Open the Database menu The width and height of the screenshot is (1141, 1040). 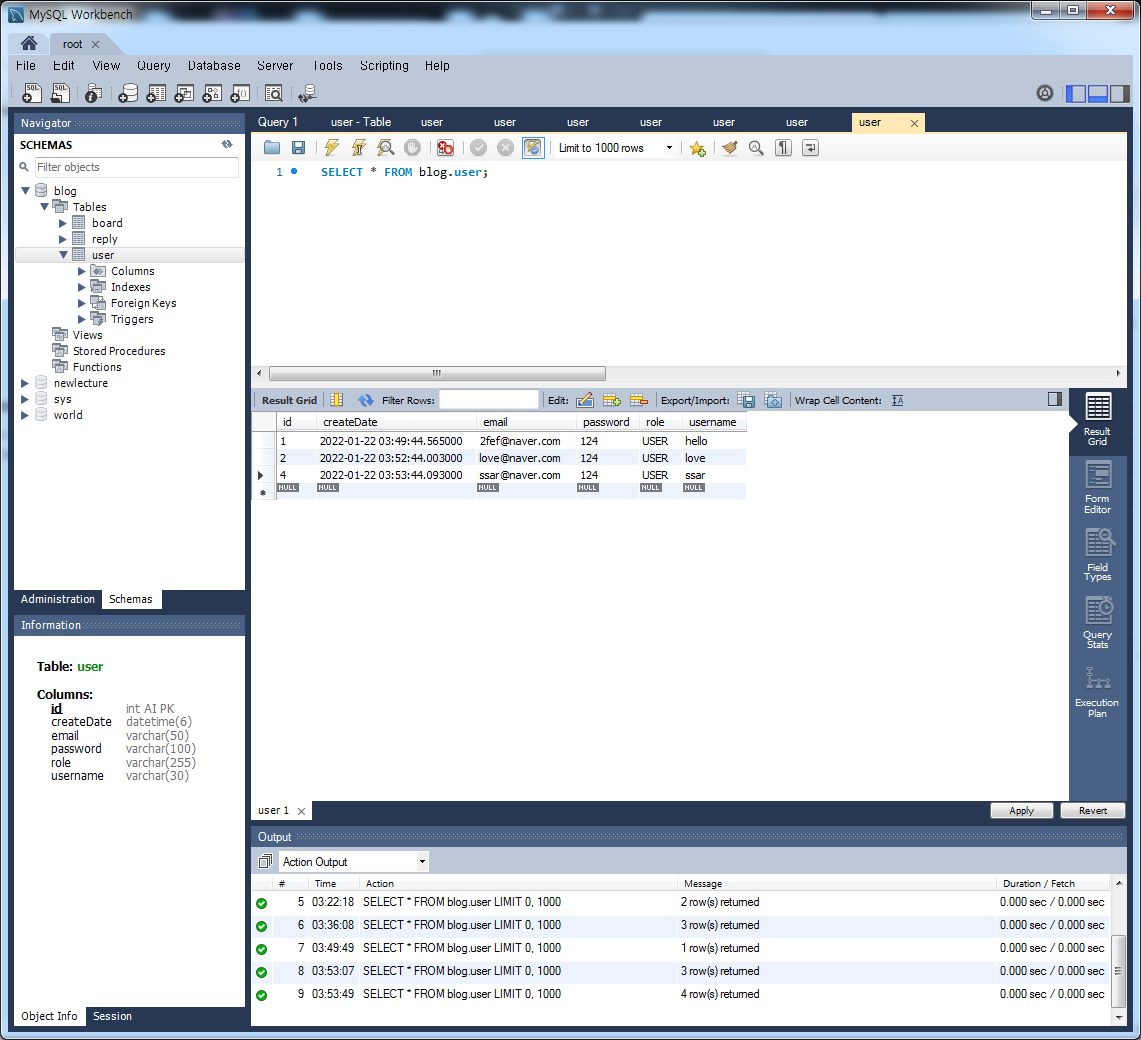214,66
